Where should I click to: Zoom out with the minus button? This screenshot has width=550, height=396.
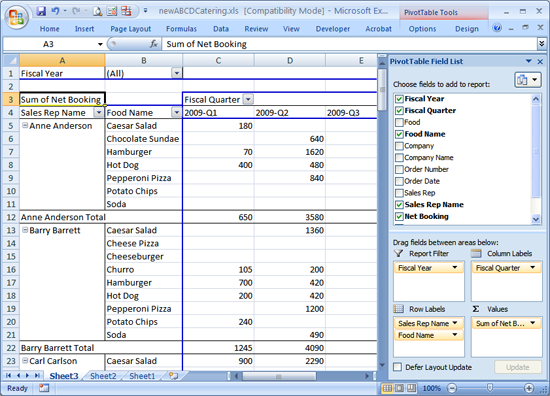coord(452,388)
